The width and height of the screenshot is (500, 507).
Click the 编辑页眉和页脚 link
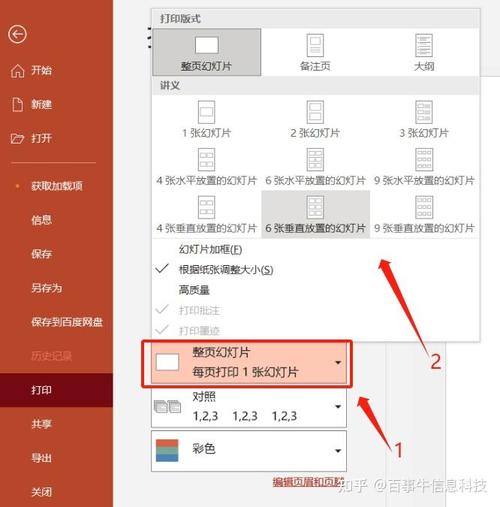point(308,482)
